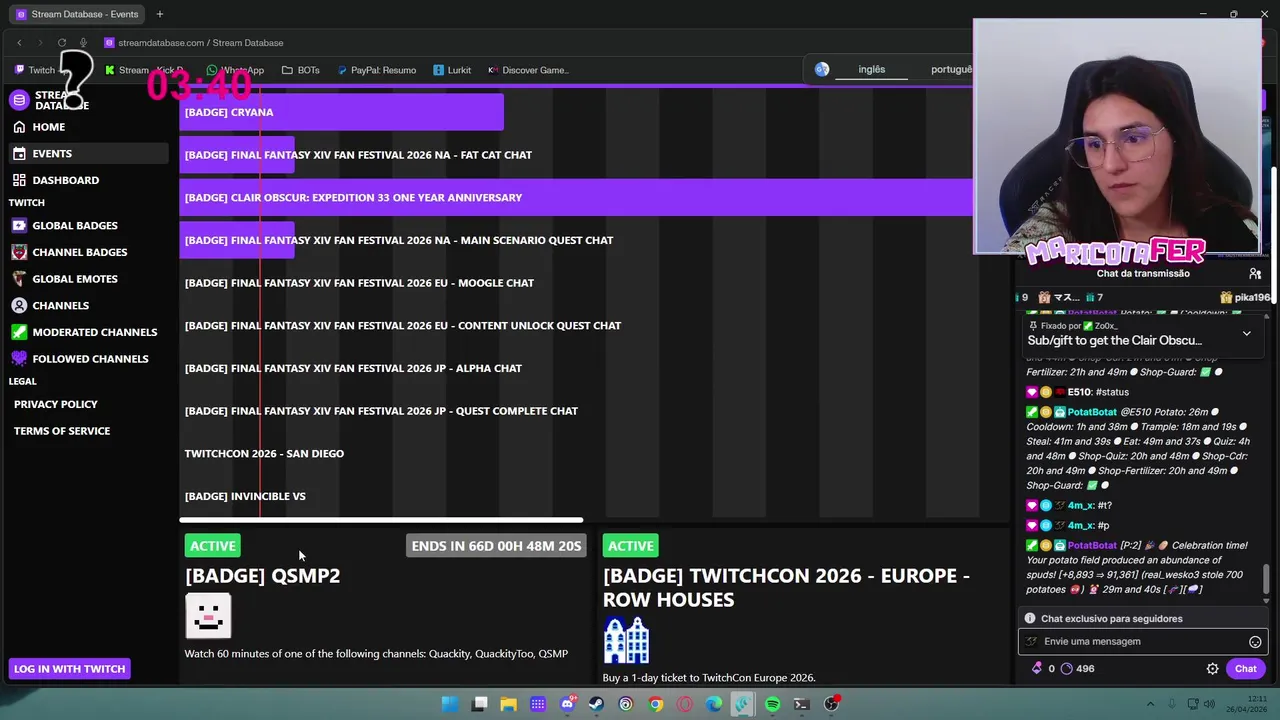Viewport: 1280px width, 720px height.
Task: Click the channel points icon showing 496
Action: click(1066, 669)
